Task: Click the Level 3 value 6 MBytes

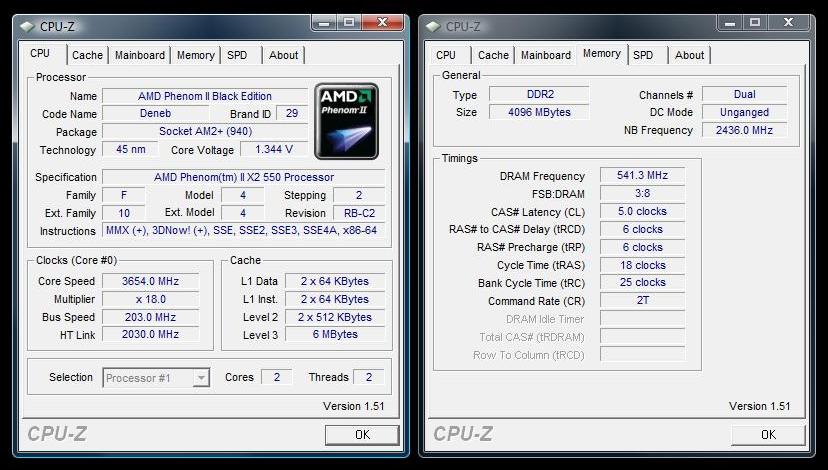Action: click(335, 334)
